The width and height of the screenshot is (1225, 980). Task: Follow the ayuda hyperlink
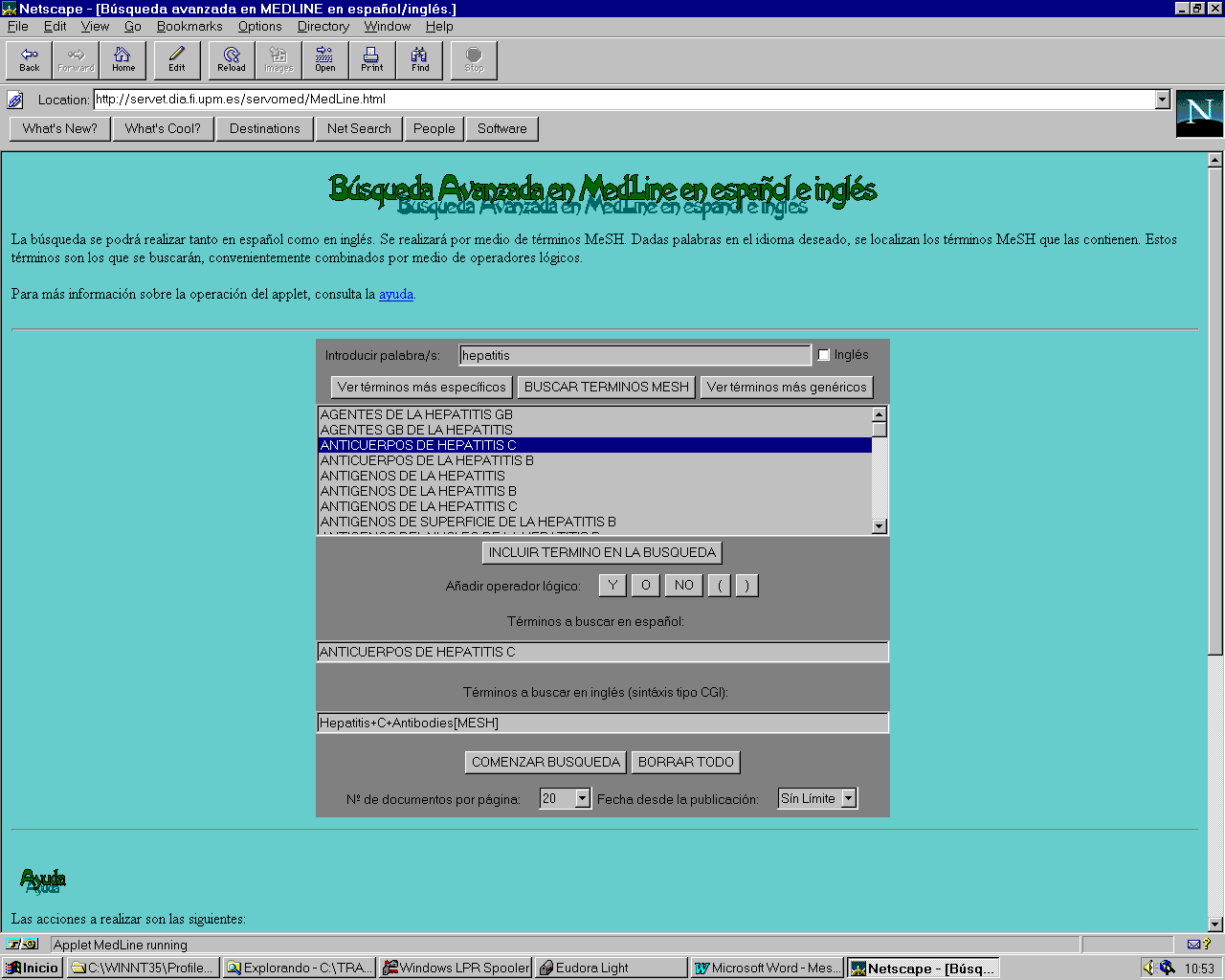pyautogui.click(x=396, y=294)
